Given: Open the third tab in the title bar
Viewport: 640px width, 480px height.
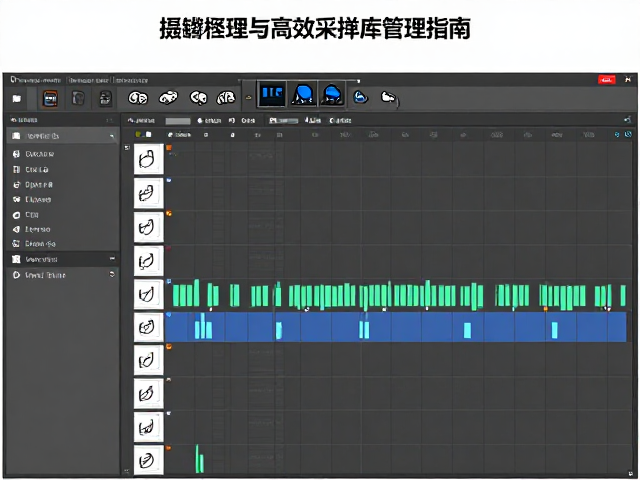Looking at the screenshot, I should (131, 80).
